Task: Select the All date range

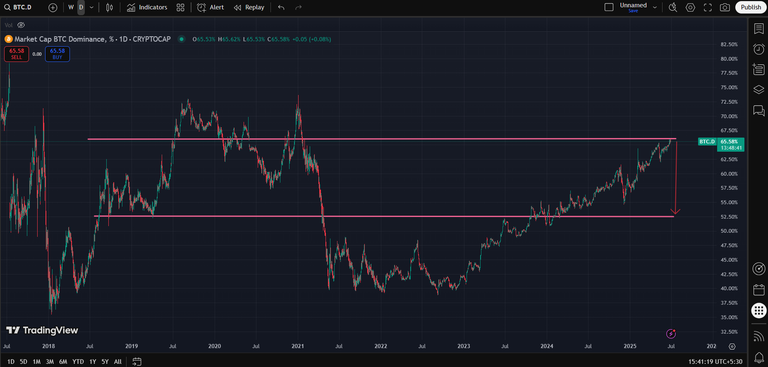Action: [118, 362]
